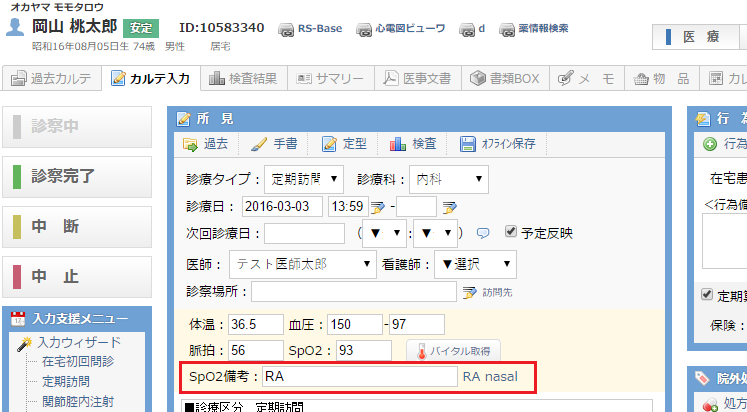Click the 院外処方 tag icon

pos(702,378)
